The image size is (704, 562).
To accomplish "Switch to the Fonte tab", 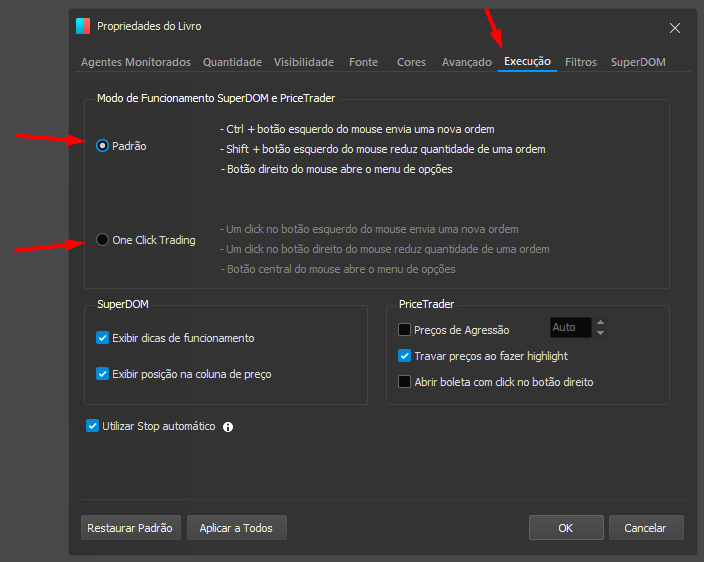I will pos(363,62).
